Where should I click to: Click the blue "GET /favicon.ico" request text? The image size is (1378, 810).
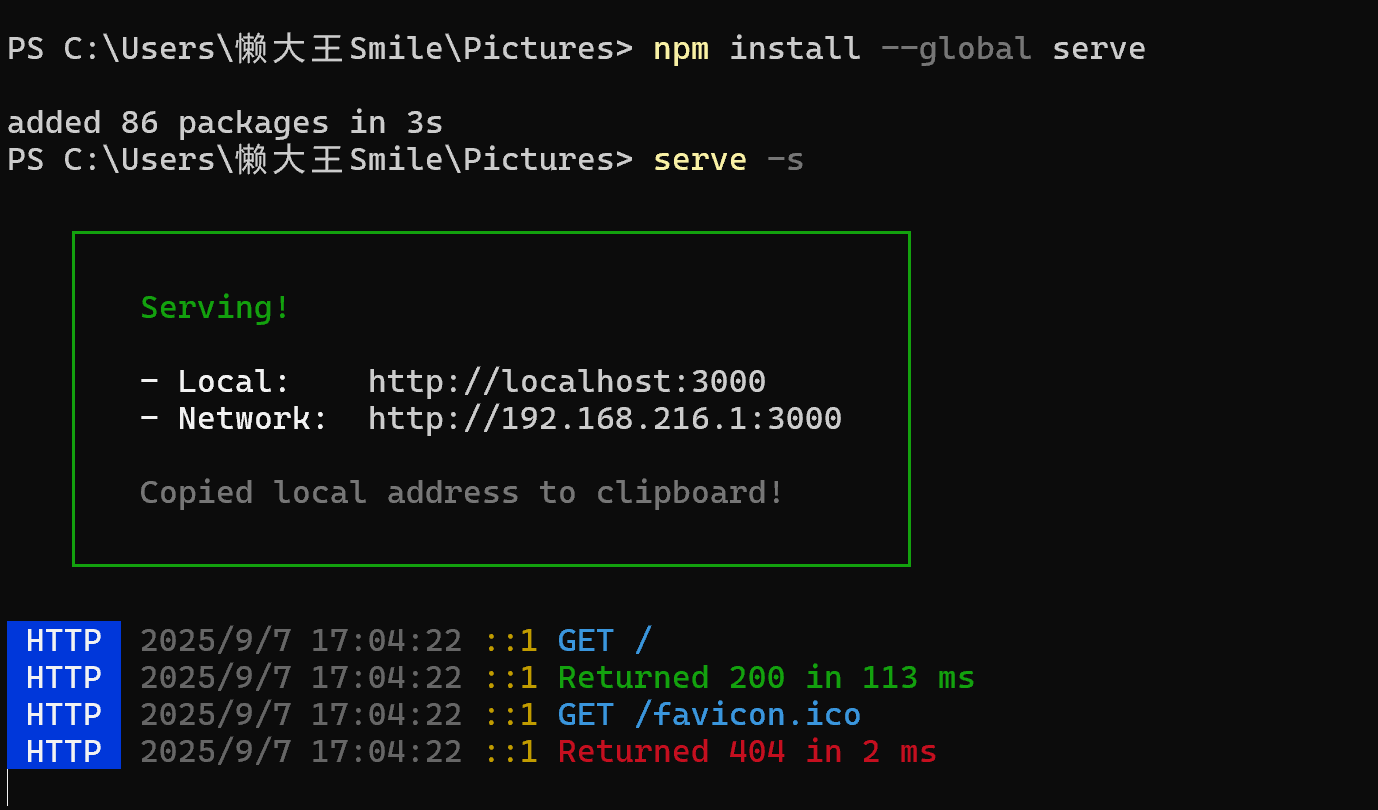tap(709, 715)
